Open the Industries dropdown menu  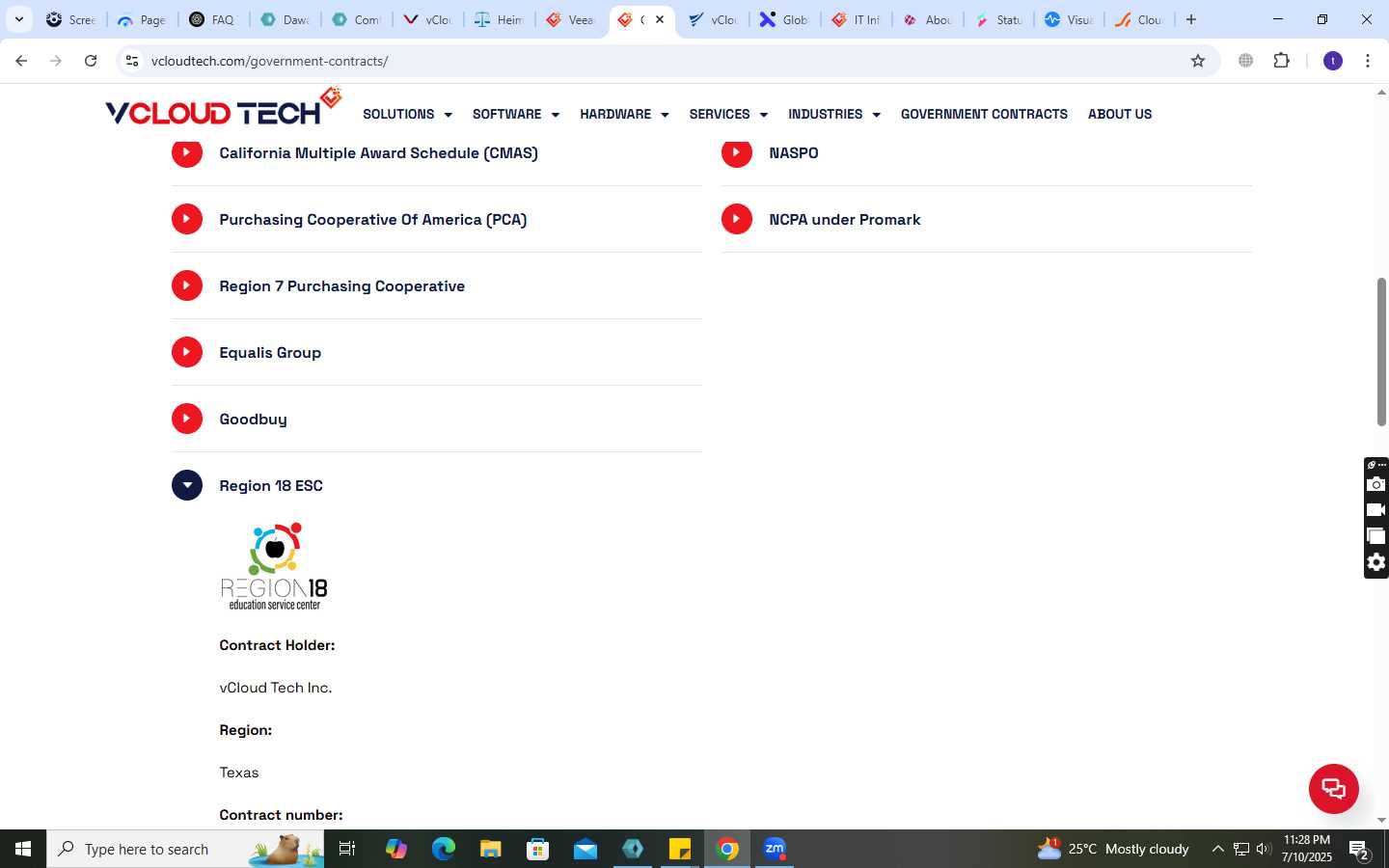click(834, 114)
